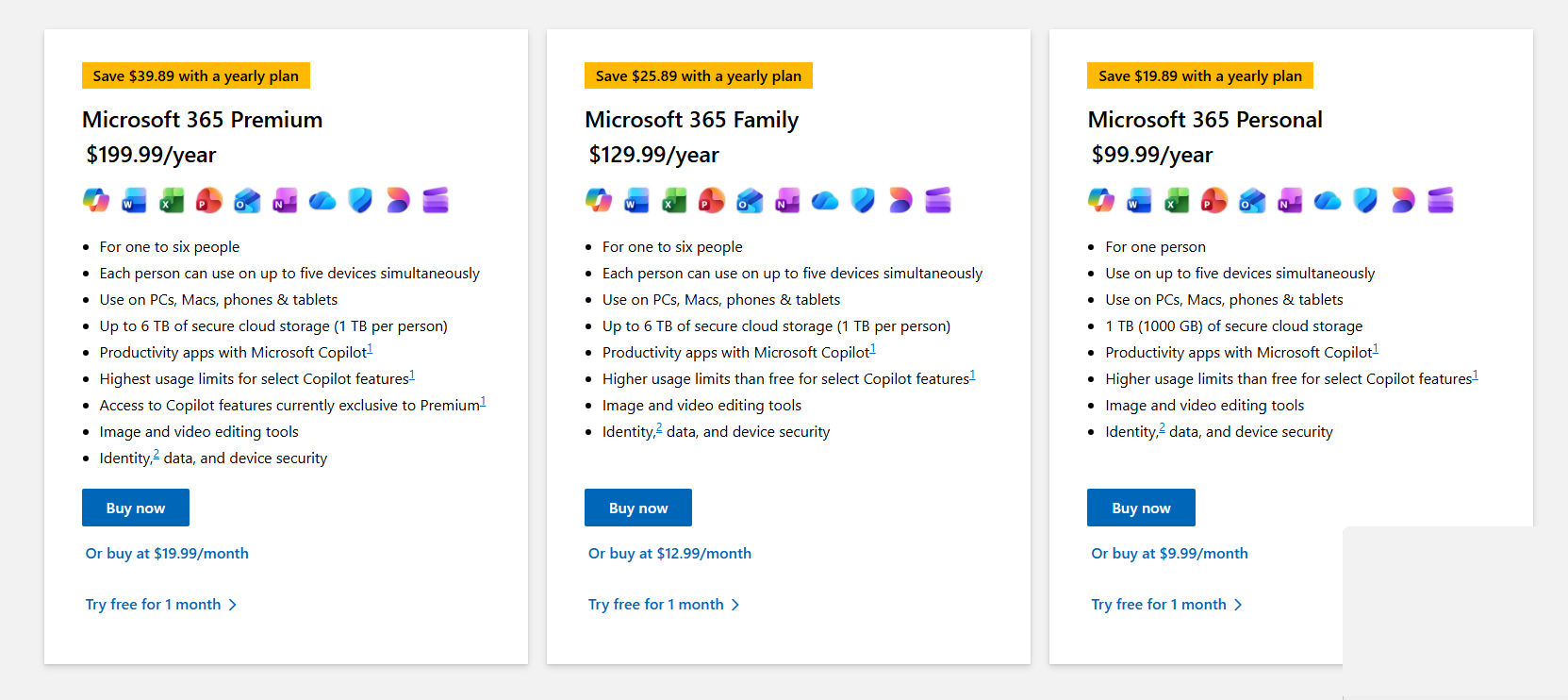Click the PowerPoint icon under Microsoft 365 Premium
Image resolution: width=1568 pixels, height=700 pixels.
pos(209,200)
